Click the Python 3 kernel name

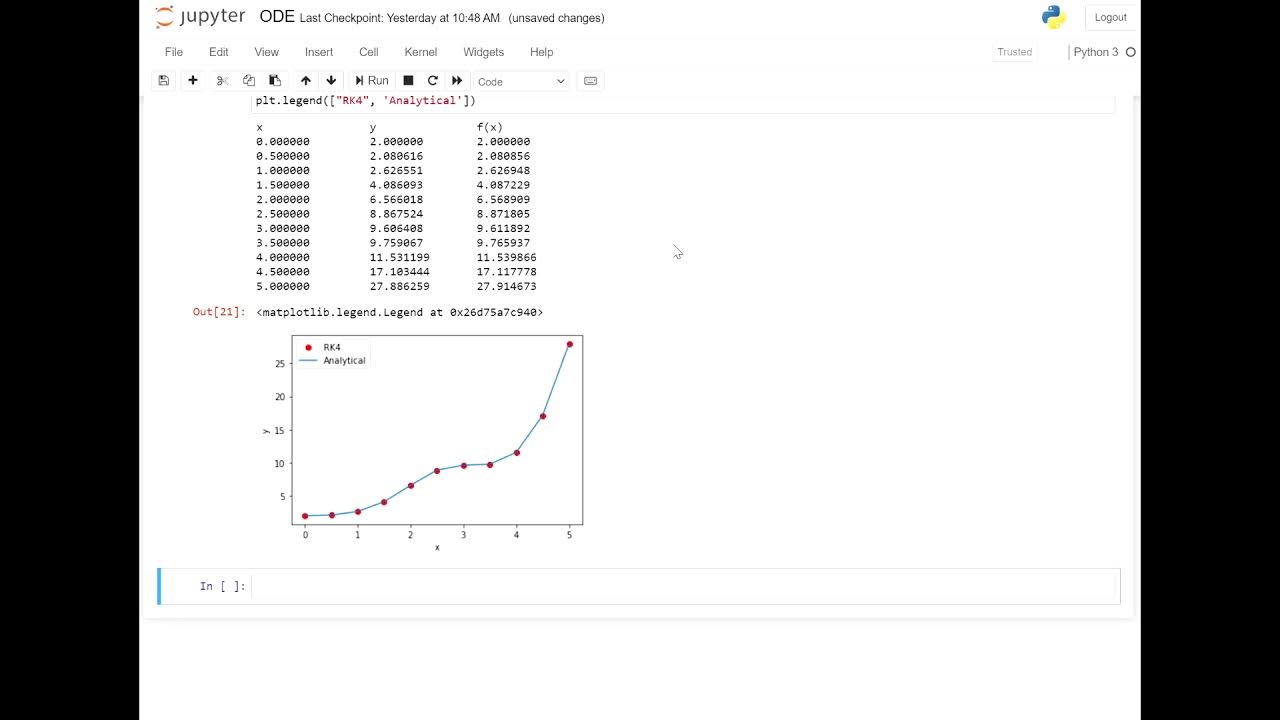(1096, 52)
